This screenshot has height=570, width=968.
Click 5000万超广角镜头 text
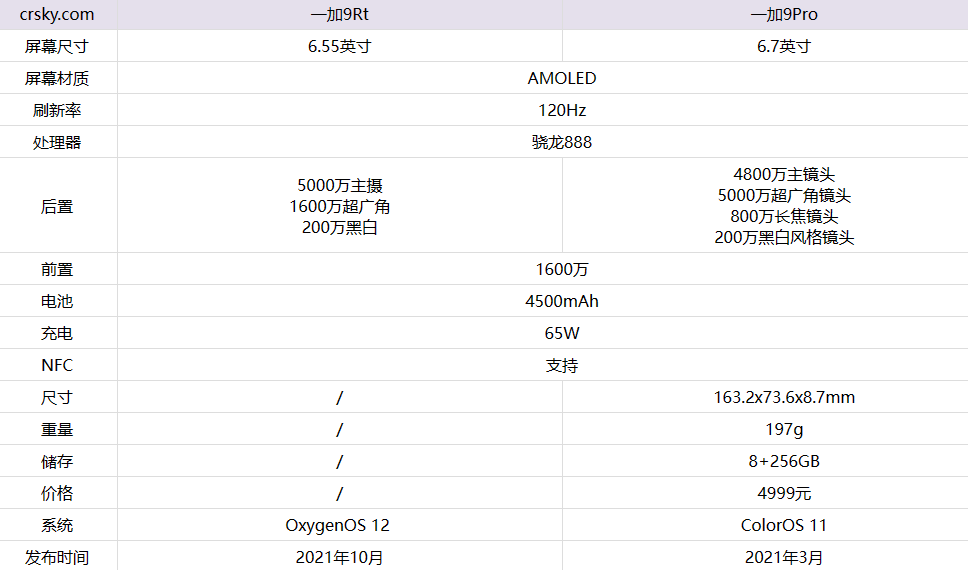click(x=784, y=196)
